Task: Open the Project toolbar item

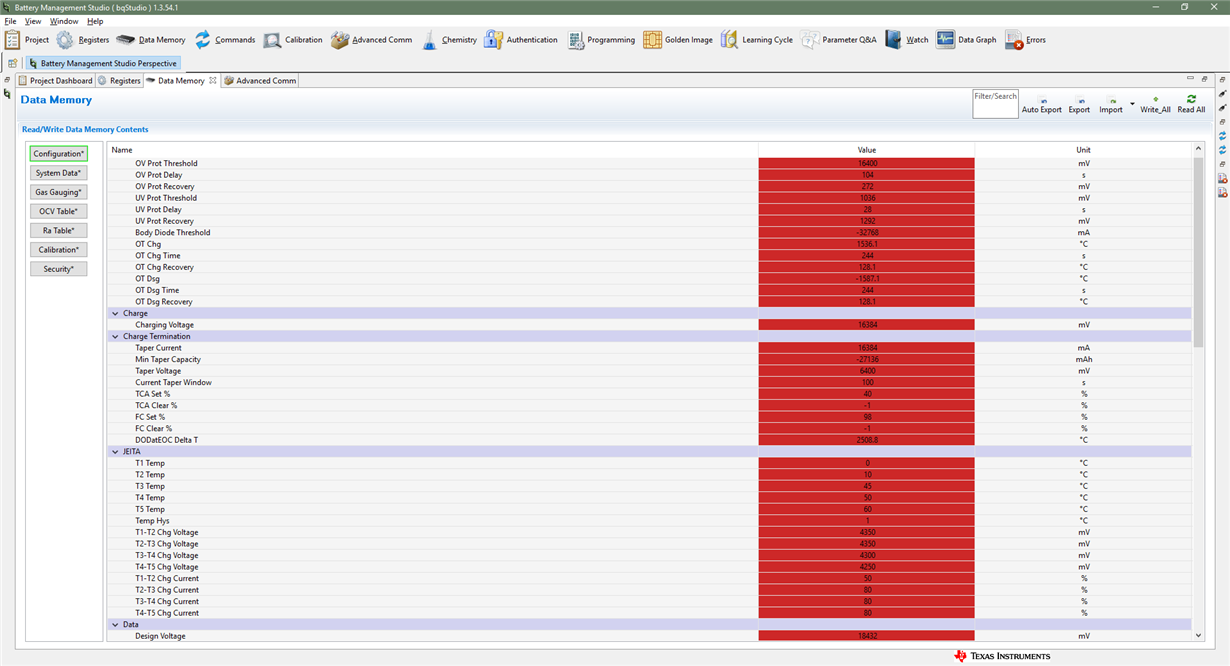Action: (27, 40)
